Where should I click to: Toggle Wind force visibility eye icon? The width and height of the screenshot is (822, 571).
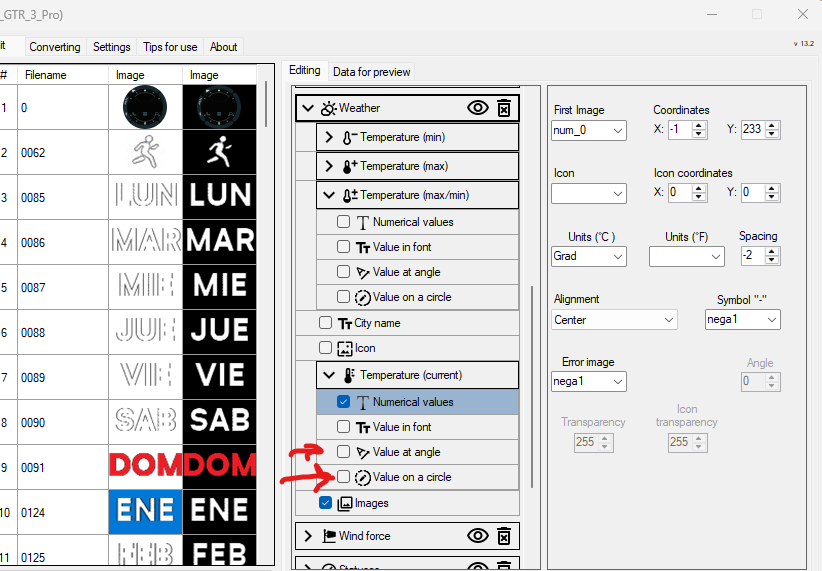click(x=478, y=536)
